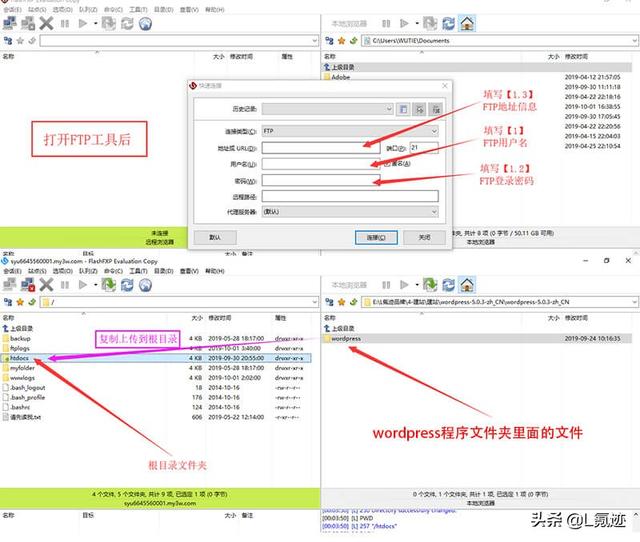This screenshot has height=542, width=640.
Task: Open the 帮助(H) menu in the connected window
Action: pyautogui.click(x=215, y=271)
